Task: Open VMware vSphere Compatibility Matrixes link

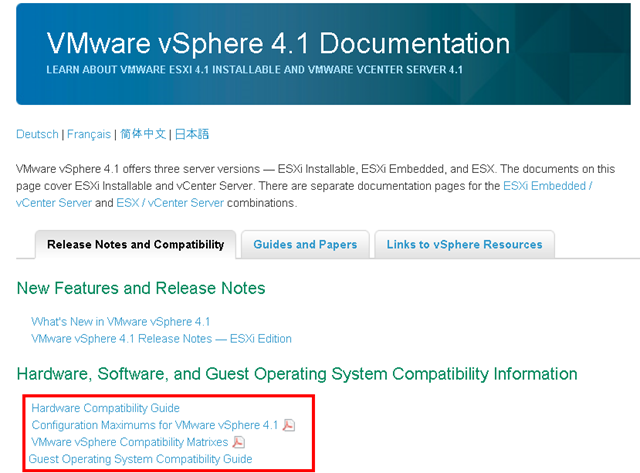Action: pos(130,442)
